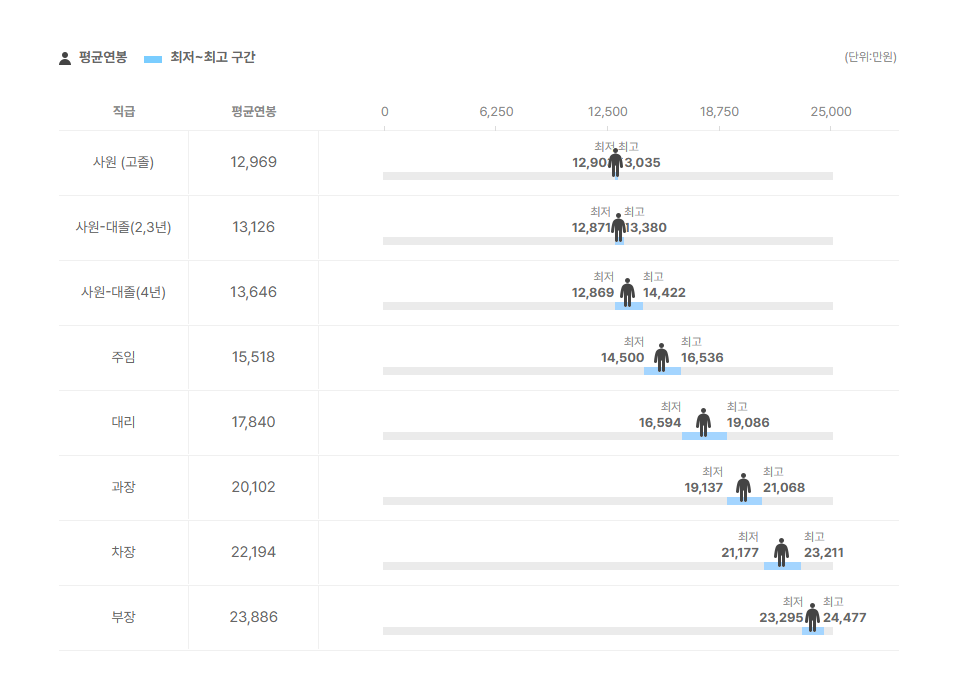
Task: Click the person icon in the 사원-대졸(4년) row
Action: point(627,292)
